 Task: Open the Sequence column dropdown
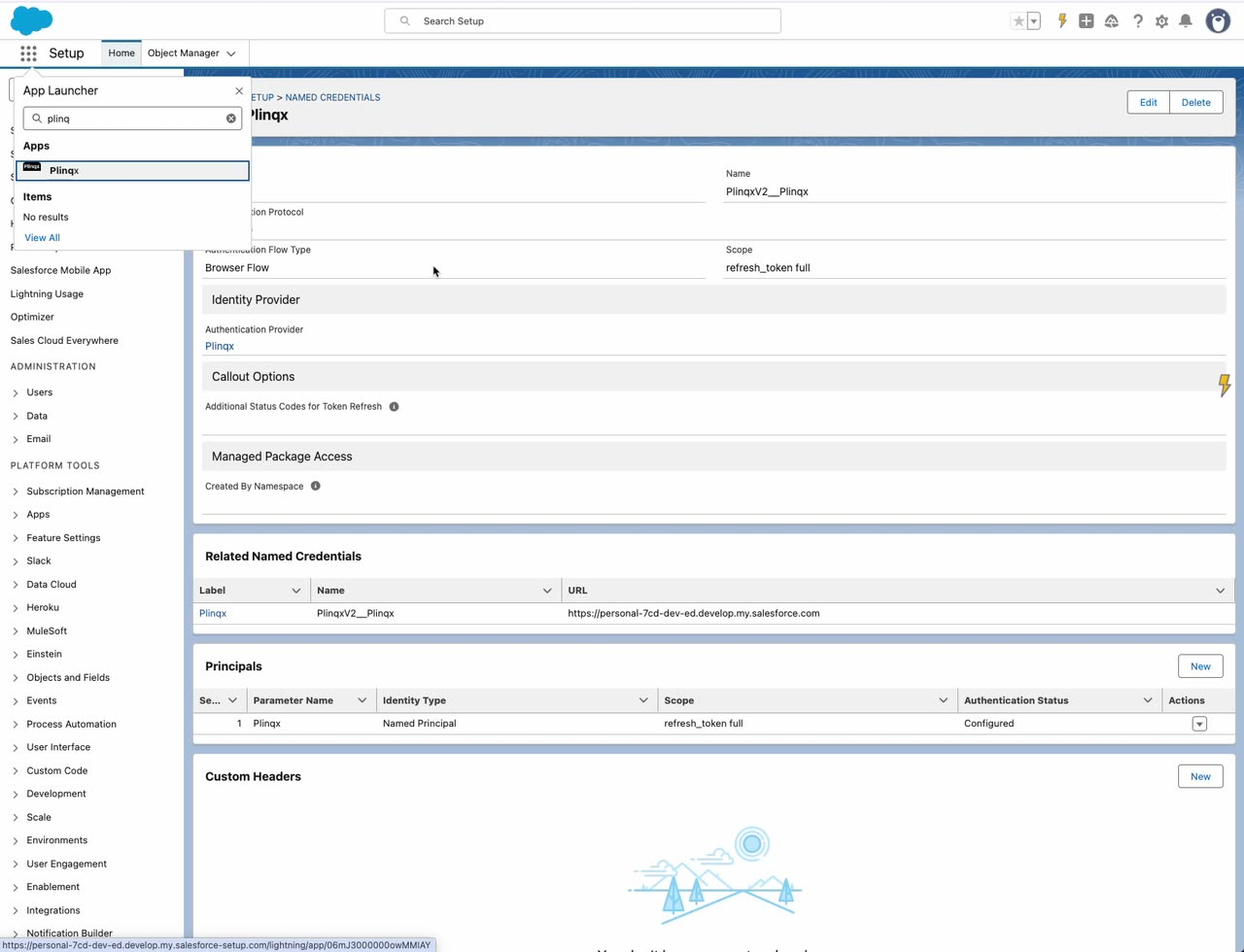tap(232, 700)
